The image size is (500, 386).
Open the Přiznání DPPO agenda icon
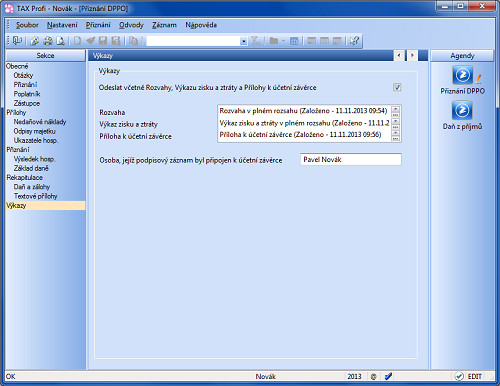[x=462, y=75]
